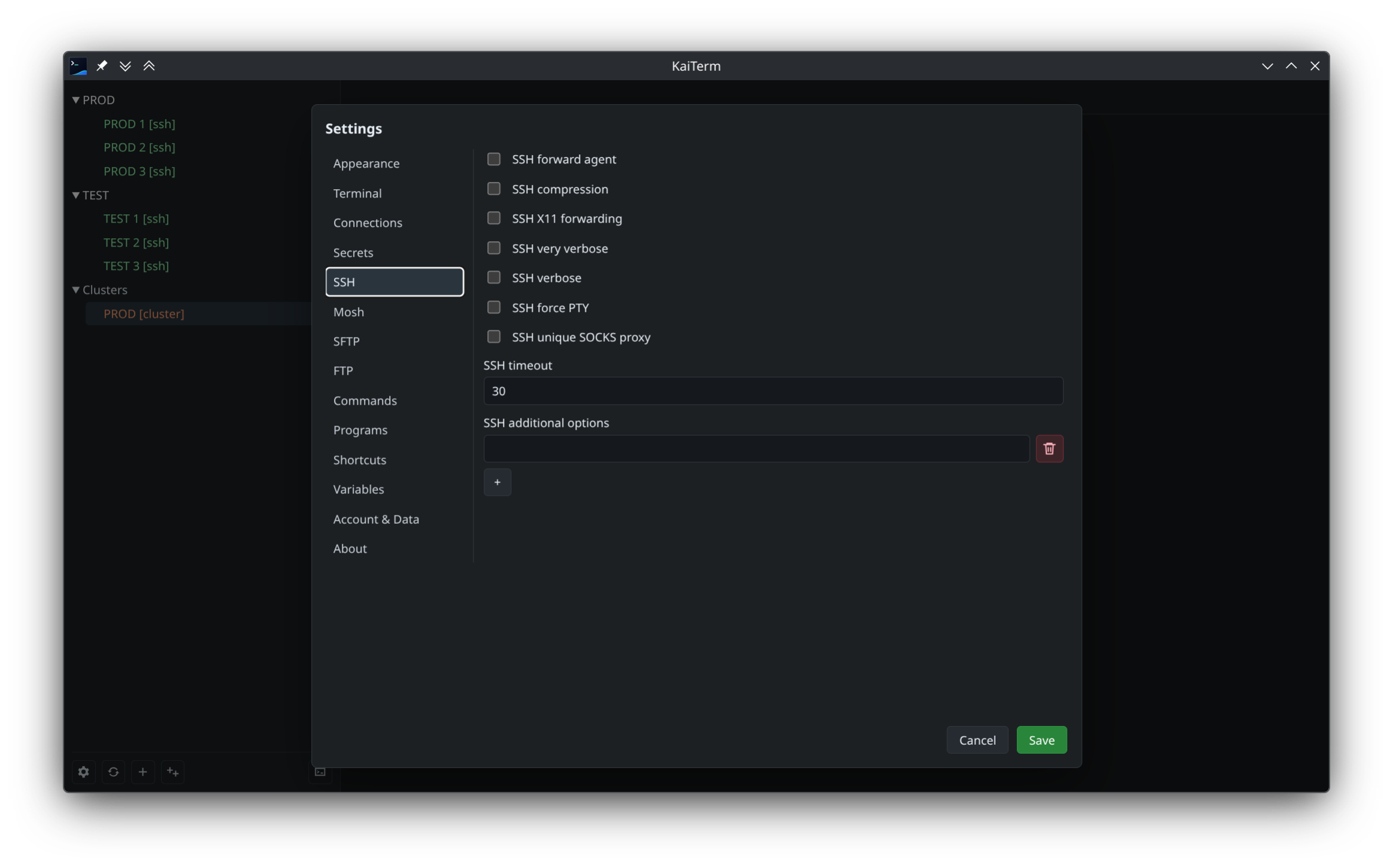Image resolution: width=1393 pixels, height=868 pixels.
Task: Open the About section
Action: click(394, 548)
